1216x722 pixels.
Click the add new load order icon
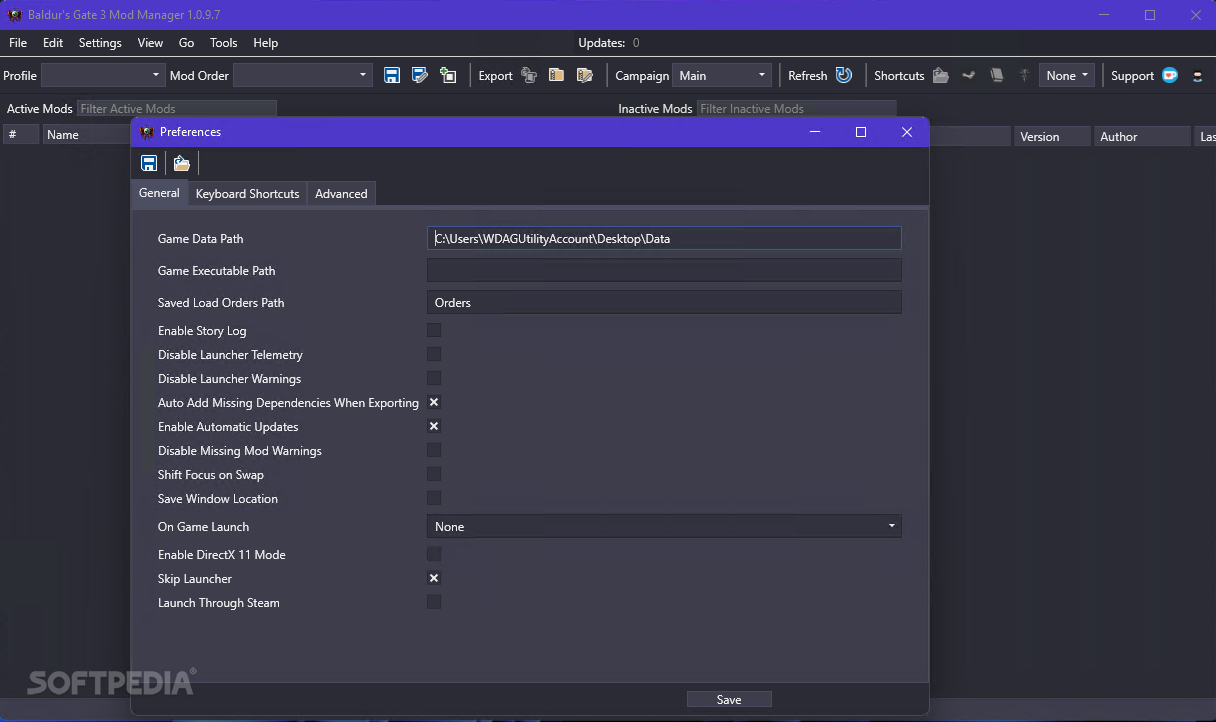(448, 75)
